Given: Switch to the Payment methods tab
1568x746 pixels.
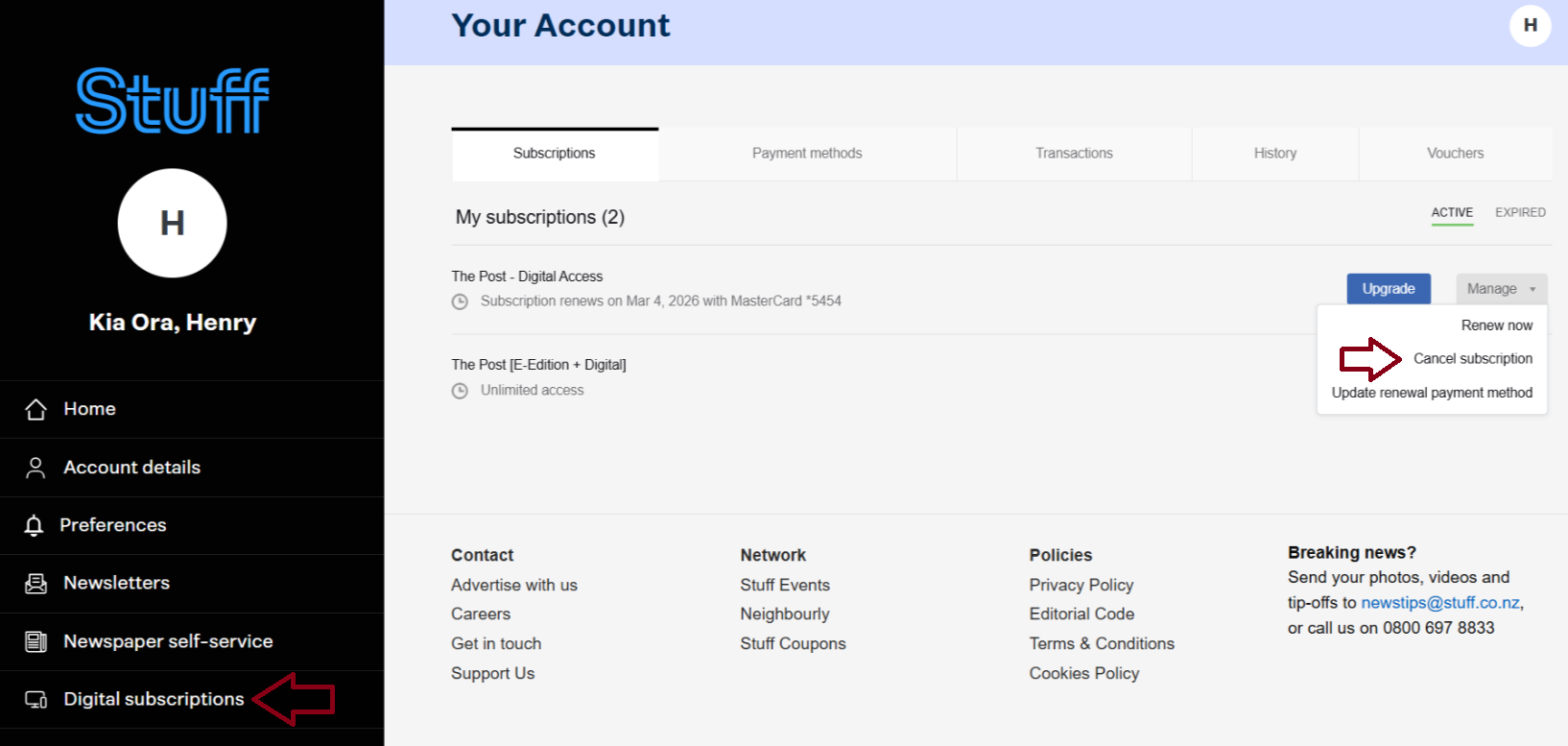Looking at the screenshot, I should pos(807,154).
